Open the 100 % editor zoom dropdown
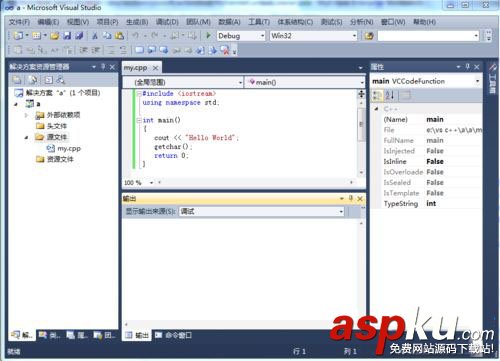The height and width of the screenshot is (361, 500). (151, 183)
